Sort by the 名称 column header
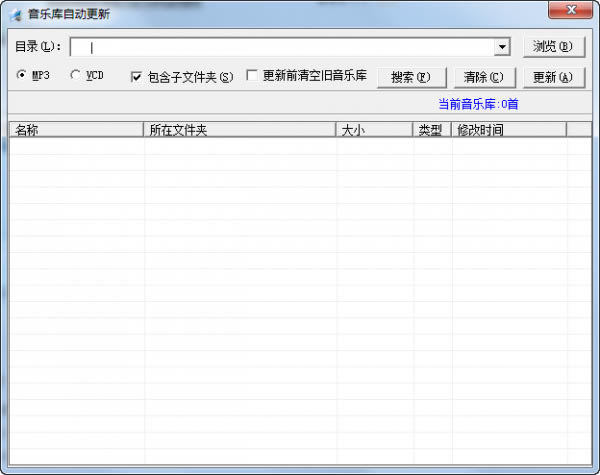 pyautogui.click(x=77, y=130)
